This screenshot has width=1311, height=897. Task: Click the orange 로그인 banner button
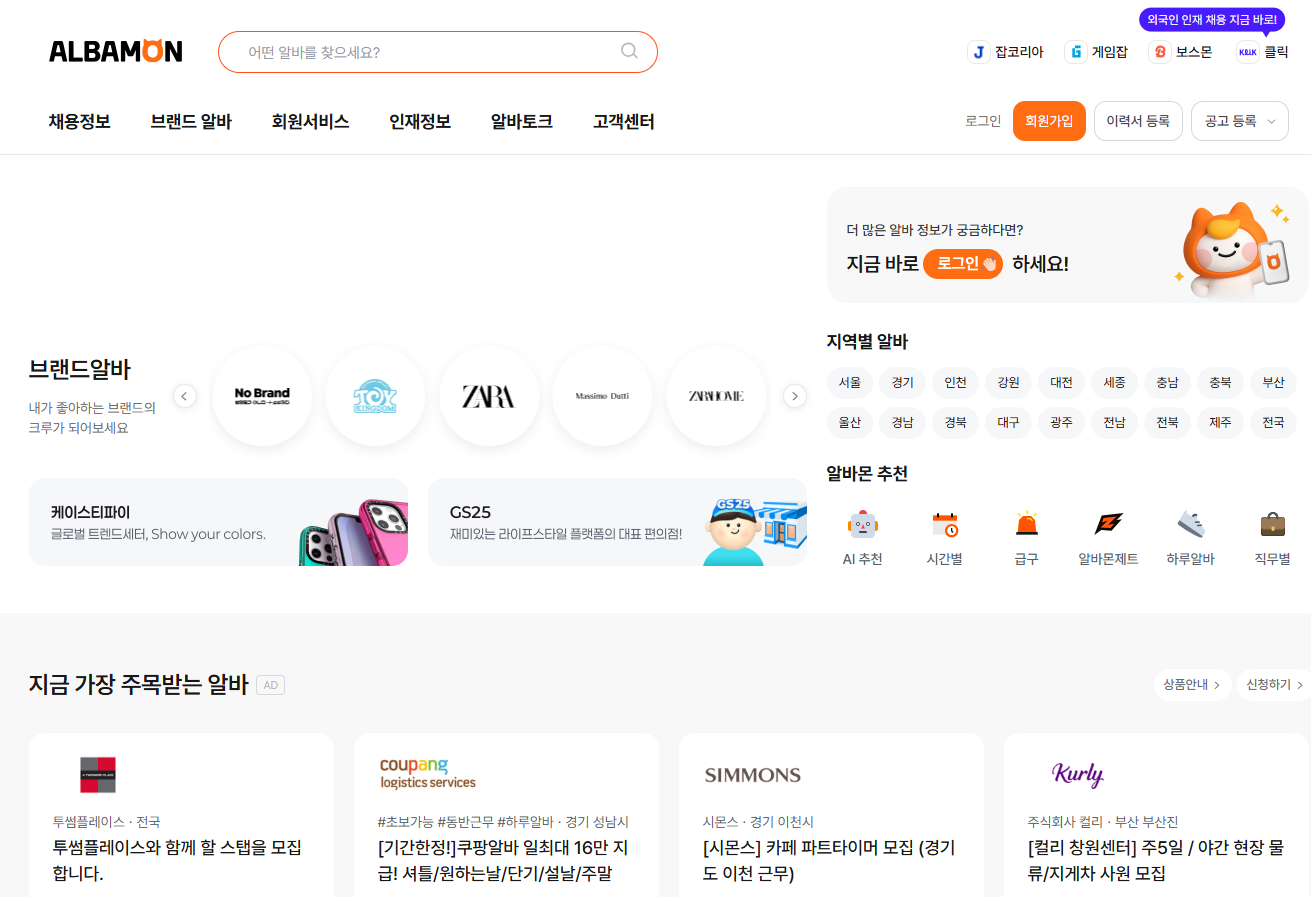point(963,264)
